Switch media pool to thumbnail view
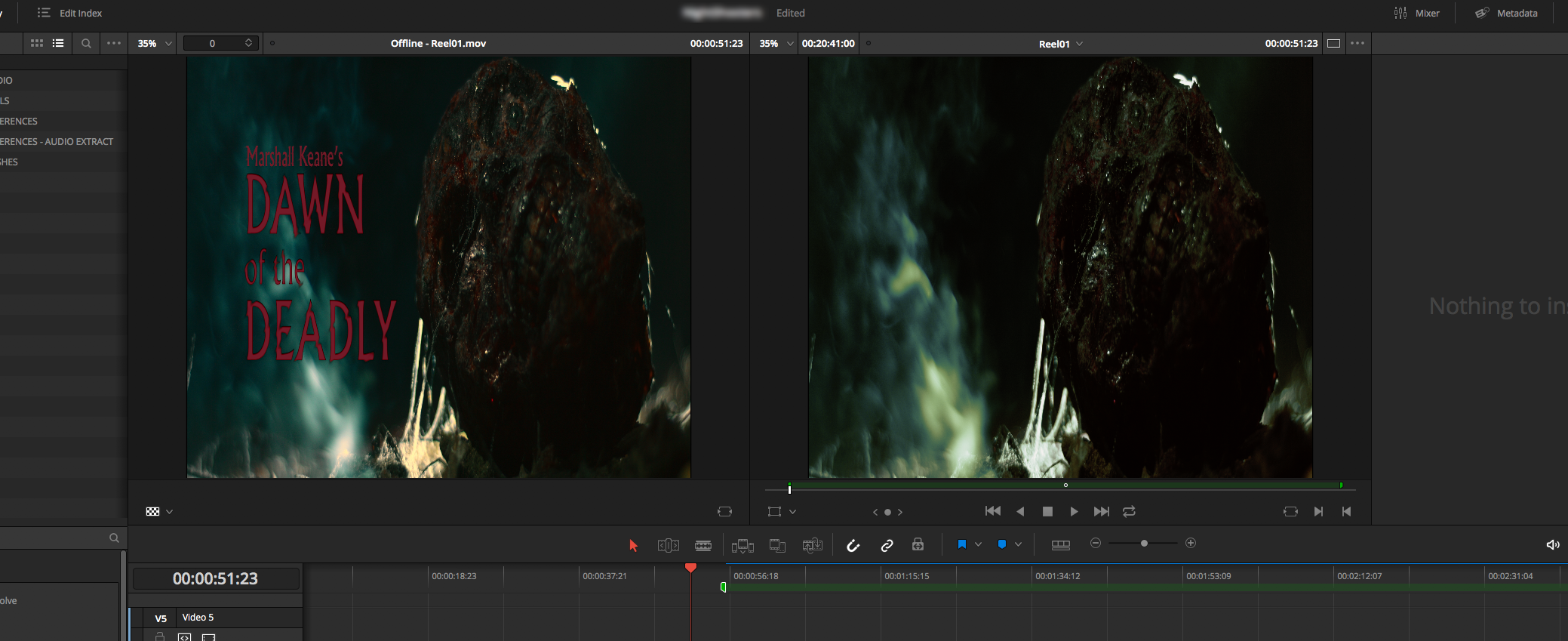Screen dimensions: 1568x641 click(37, 43)
